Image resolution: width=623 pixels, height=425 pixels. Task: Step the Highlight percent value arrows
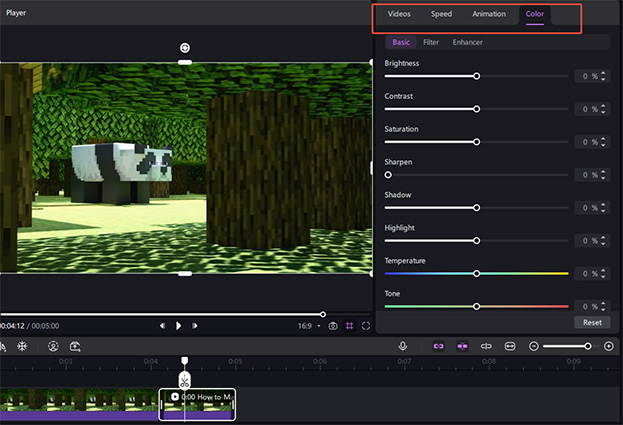click(x=603, y=241)
